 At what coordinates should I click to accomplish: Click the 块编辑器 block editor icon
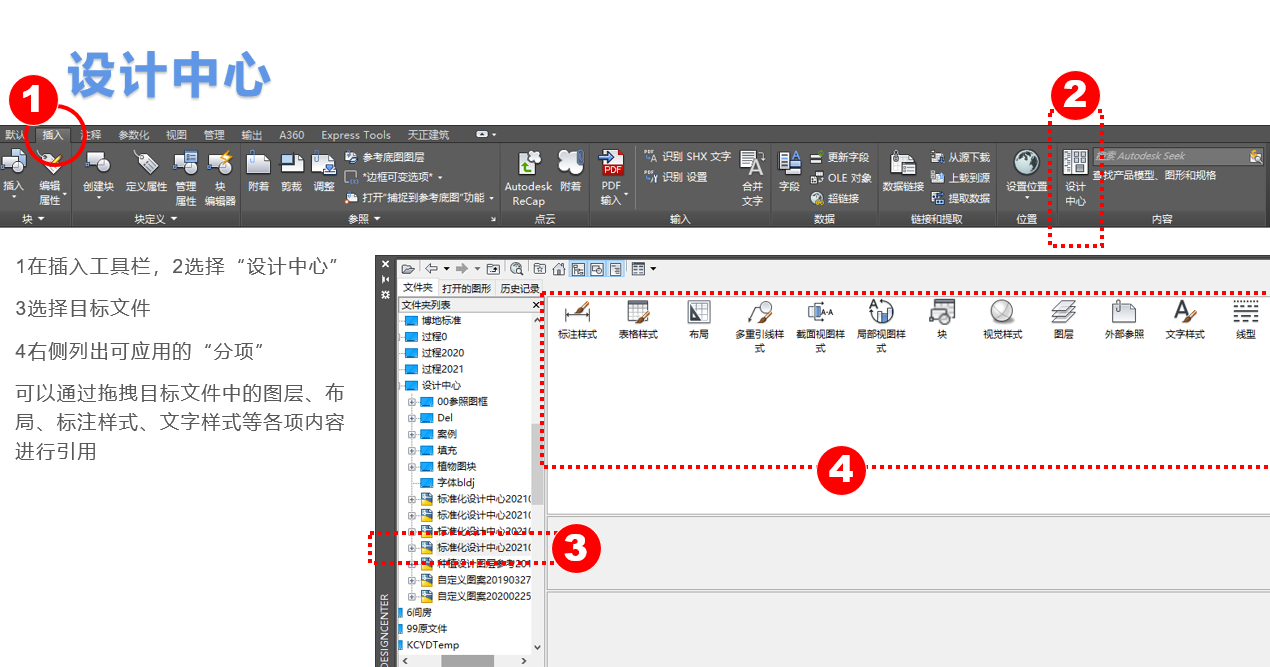click(x=220, y=177)
